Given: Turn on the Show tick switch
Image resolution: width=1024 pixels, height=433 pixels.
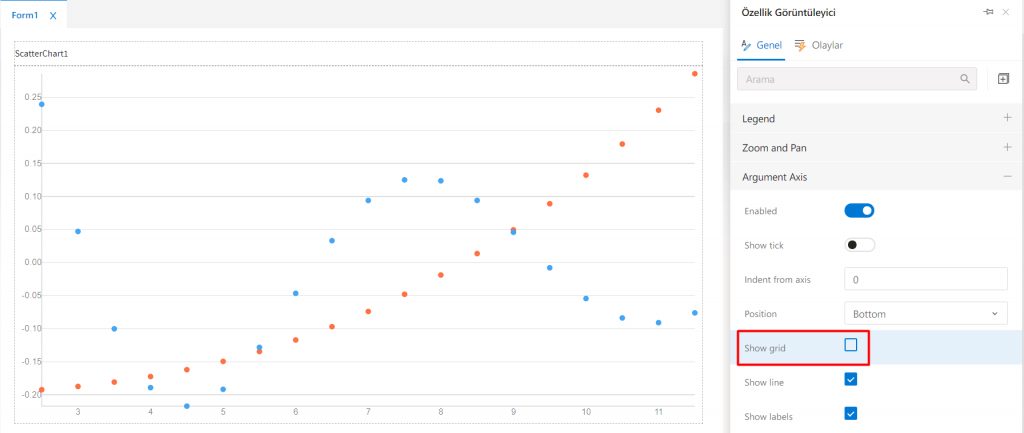Looking at the screenshot, I should [x=859, y=245].
